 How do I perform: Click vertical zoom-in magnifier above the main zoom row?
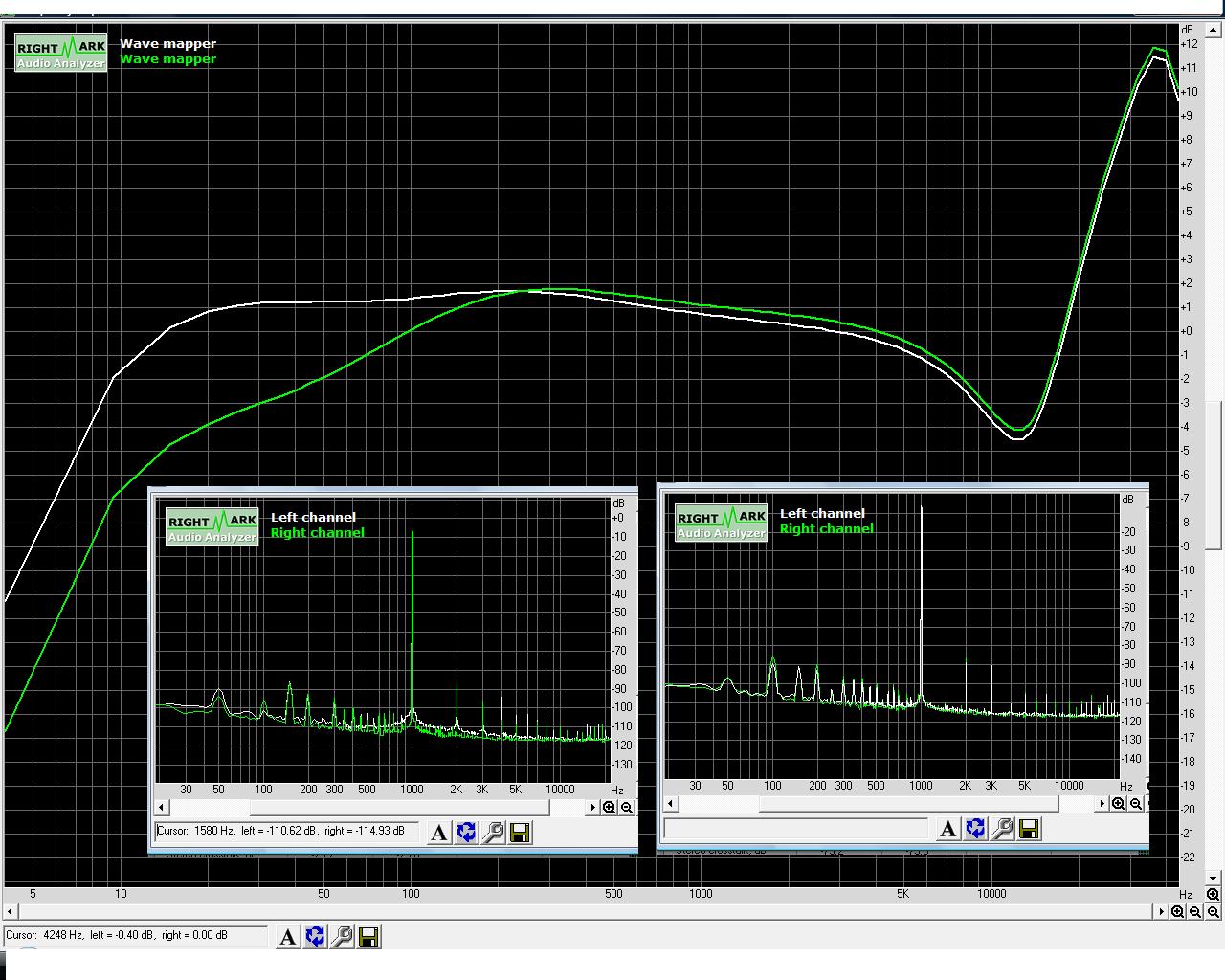pos(1213,894)
